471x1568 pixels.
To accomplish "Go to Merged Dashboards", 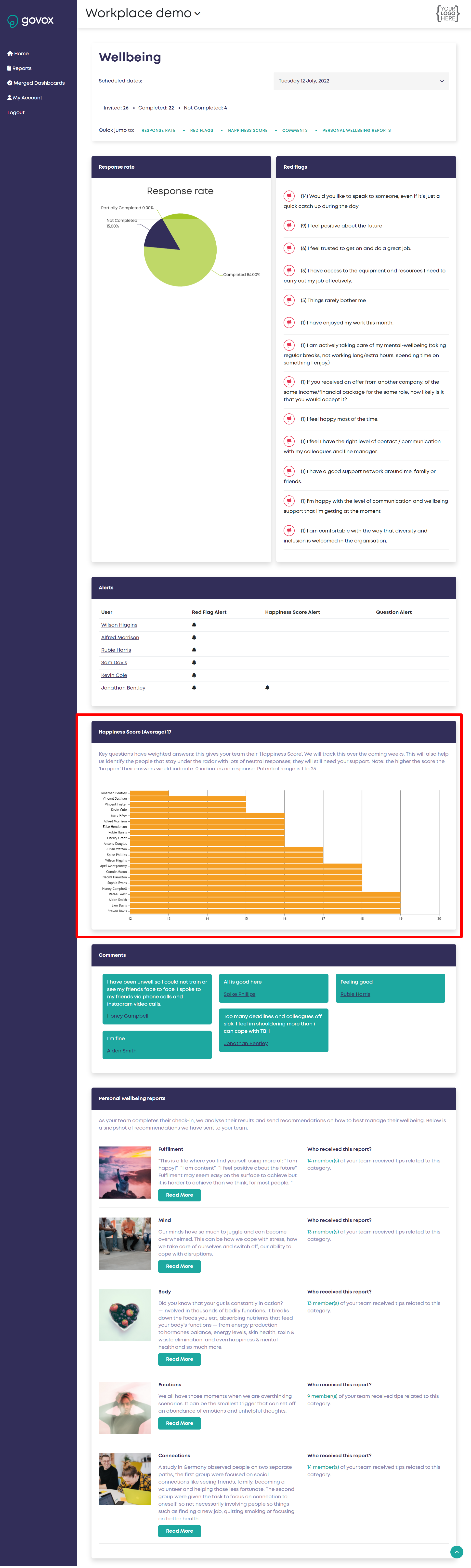I will point(35,83).
